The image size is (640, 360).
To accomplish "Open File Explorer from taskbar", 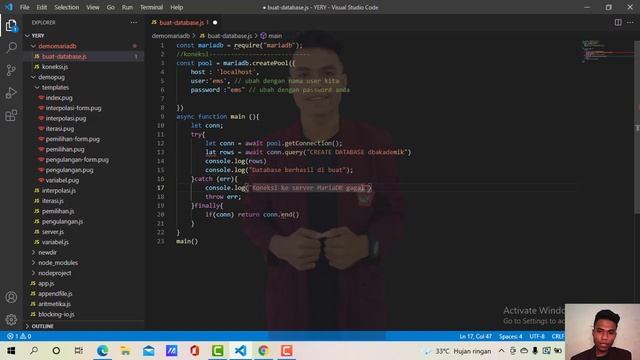I will pyautogui.click(x=125, y=351).
